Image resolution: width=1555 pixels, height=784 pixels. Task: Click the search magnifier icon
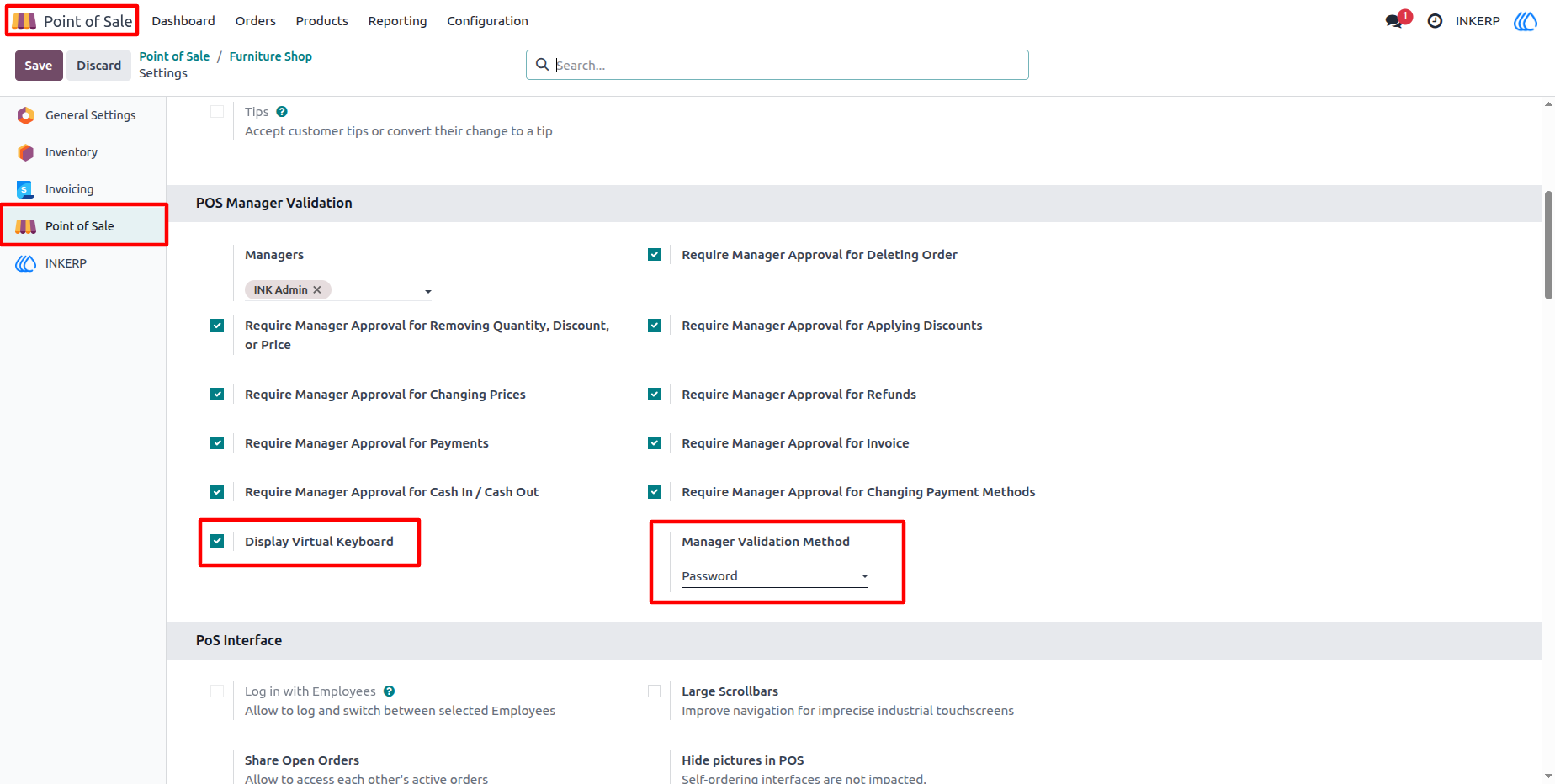543,65
